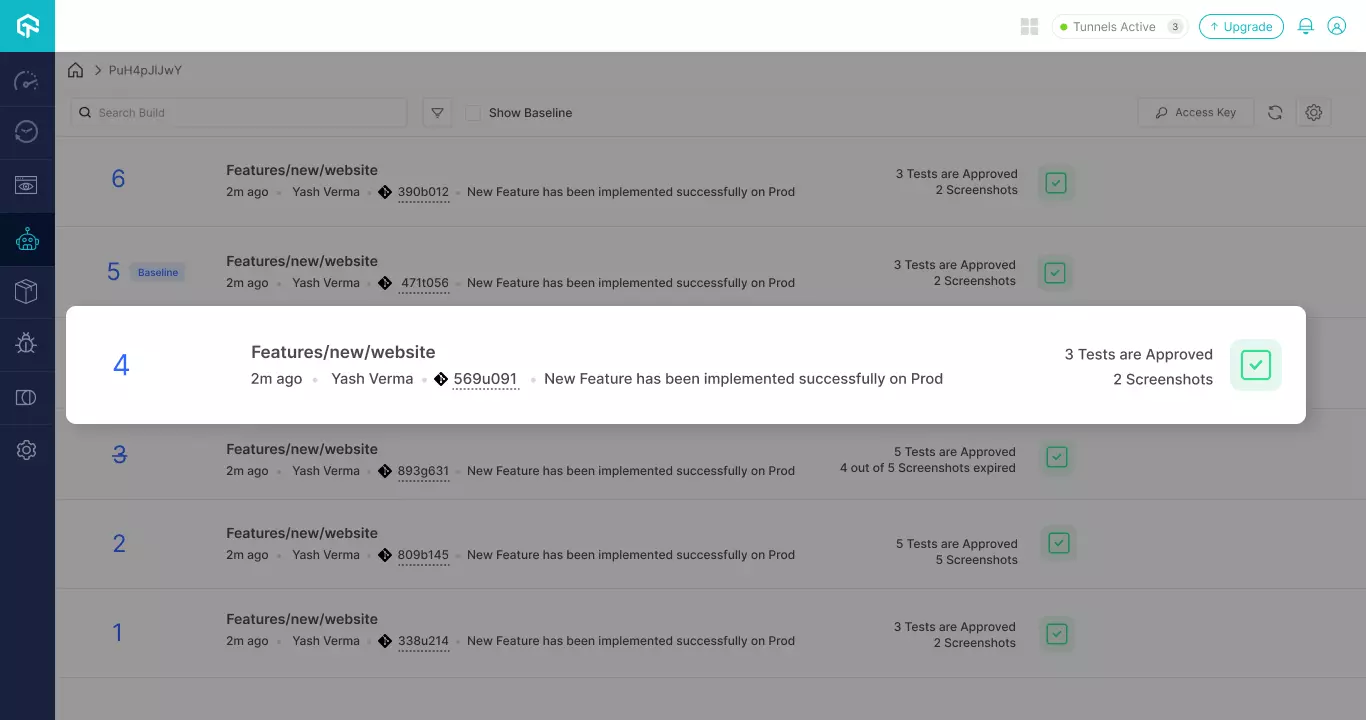Refresh the build list
This screenshot has height=720, width=1366.
click(x=1275, y=113)
